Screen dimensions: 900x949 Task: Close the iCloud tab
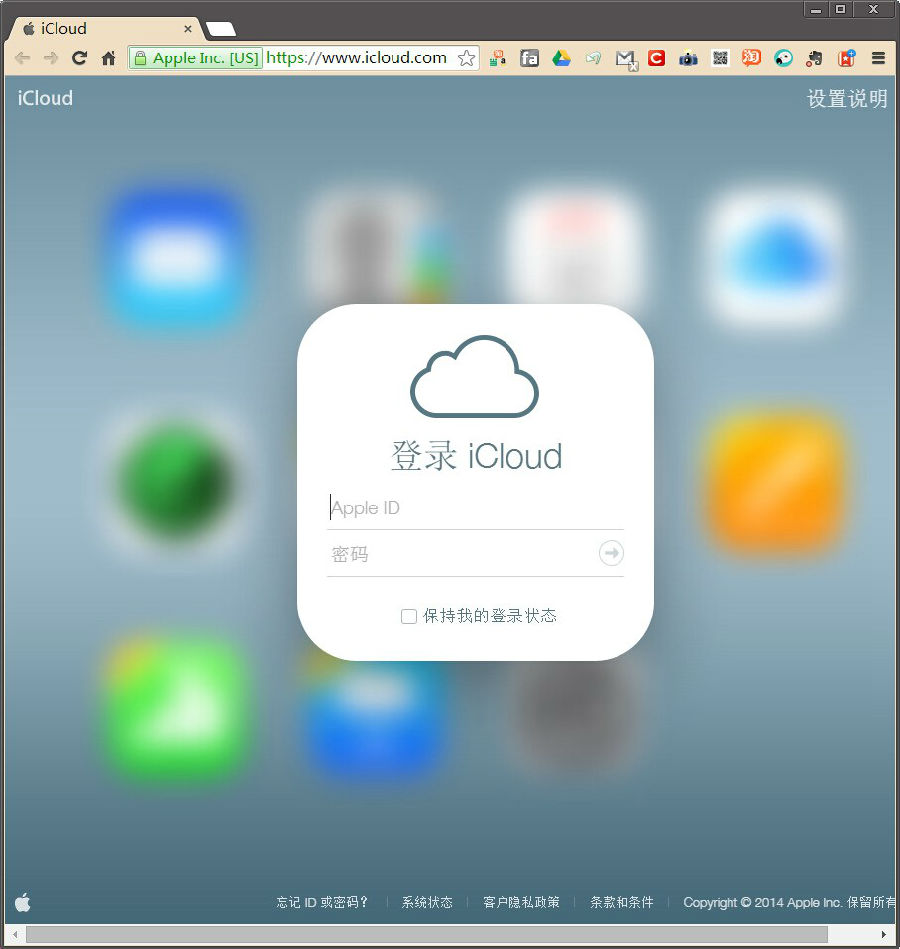(188, 28)
